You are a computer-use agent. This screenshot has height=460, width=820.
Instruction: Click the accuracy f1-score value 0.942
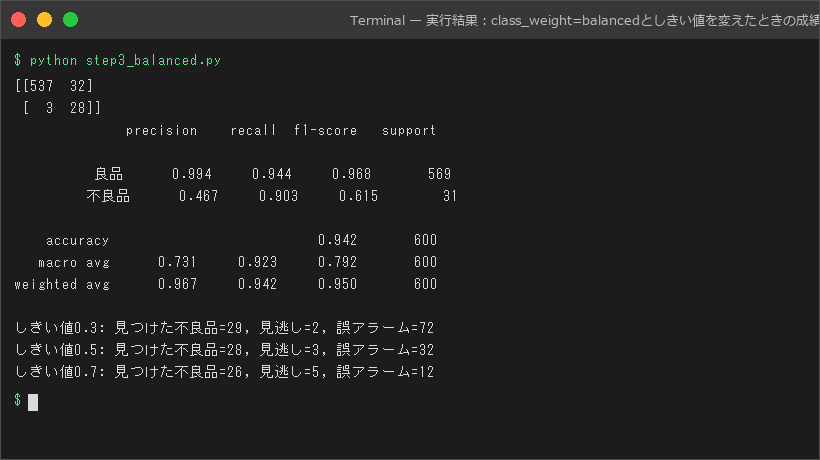click(x=337, y=240)
